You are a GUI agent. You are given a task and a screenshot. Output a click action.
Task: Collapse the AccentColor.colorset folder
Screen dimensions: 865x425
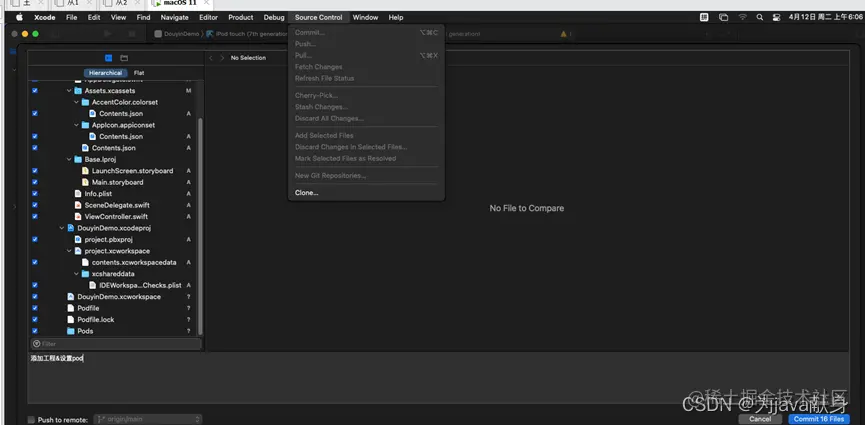tap(76, 102)
